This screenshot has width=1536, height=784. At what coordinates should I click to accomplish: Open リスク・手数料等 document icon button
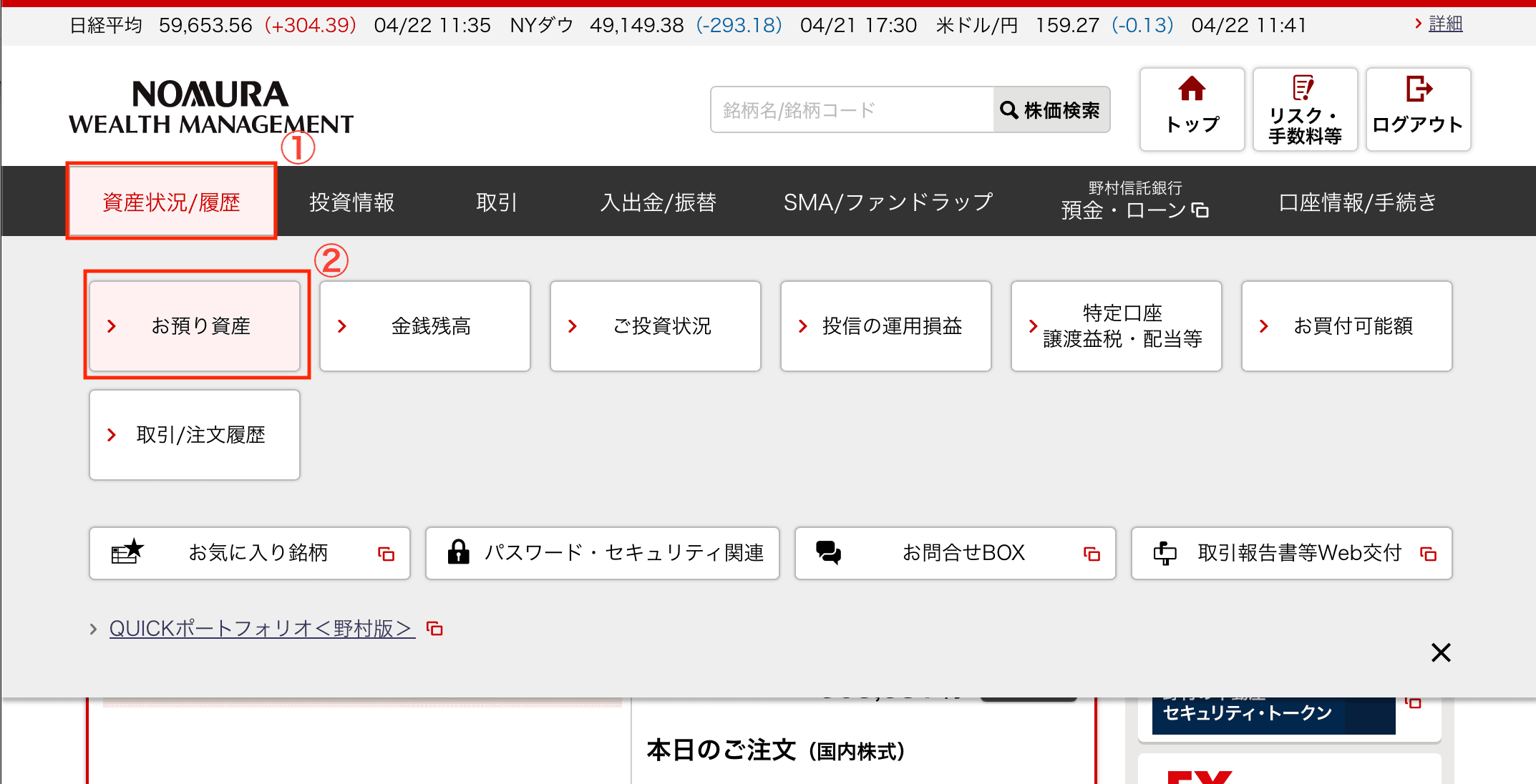point(1305,109)
